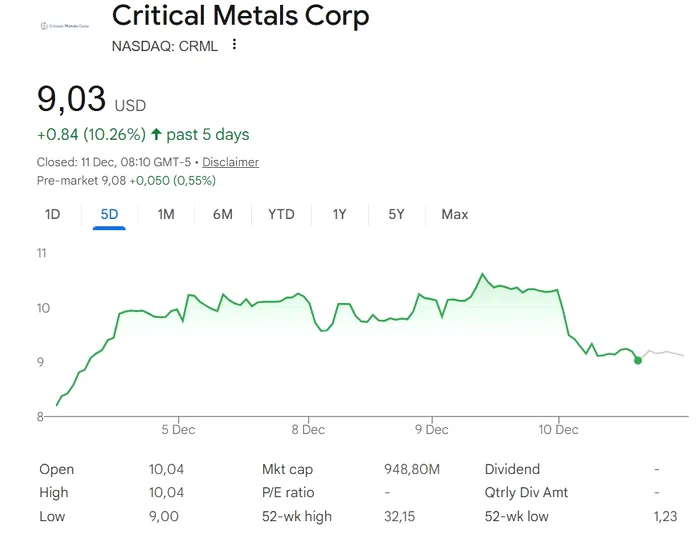Screen dimensions: 700x538
Task: Select the 5Y time range tab
Action: click(x=396, y=214)
